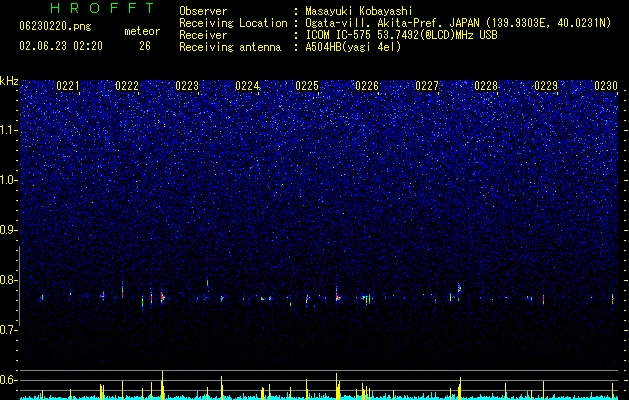629x400 pixels.
Task: Click the Observer label
Action: click(x=203, y=11)
